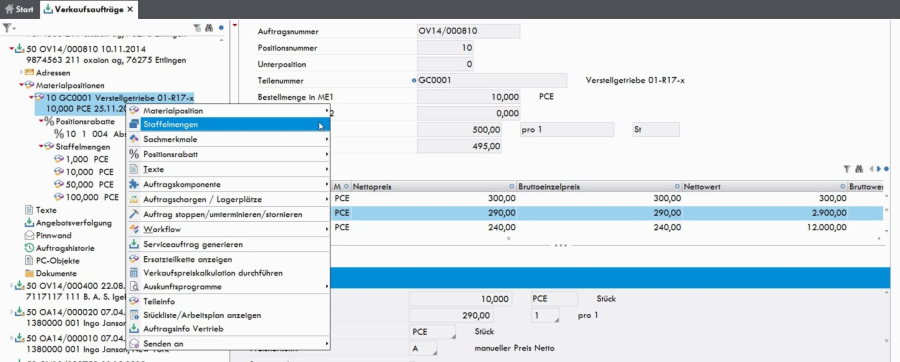
Task: Sort by the Nettowert column header
Action: [765, 187]
